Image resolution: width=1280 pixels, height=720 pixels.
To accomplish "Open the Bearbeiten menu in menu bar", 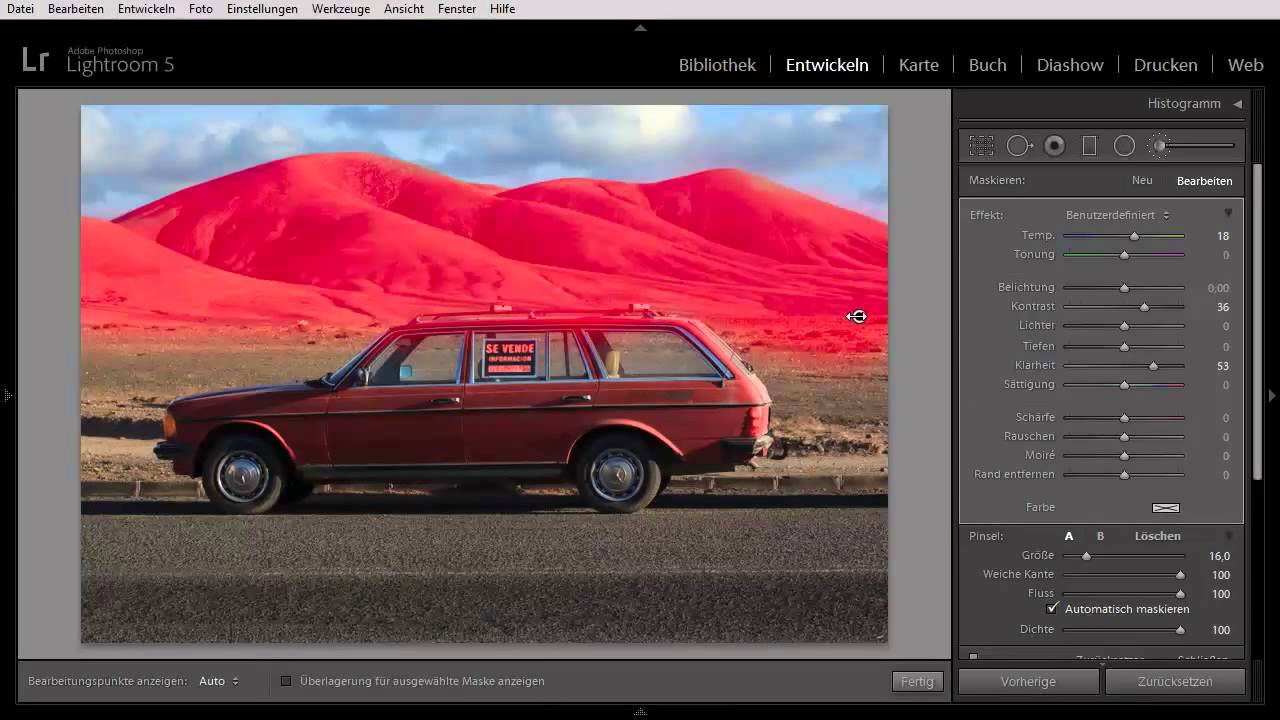I will click(76, 9).
